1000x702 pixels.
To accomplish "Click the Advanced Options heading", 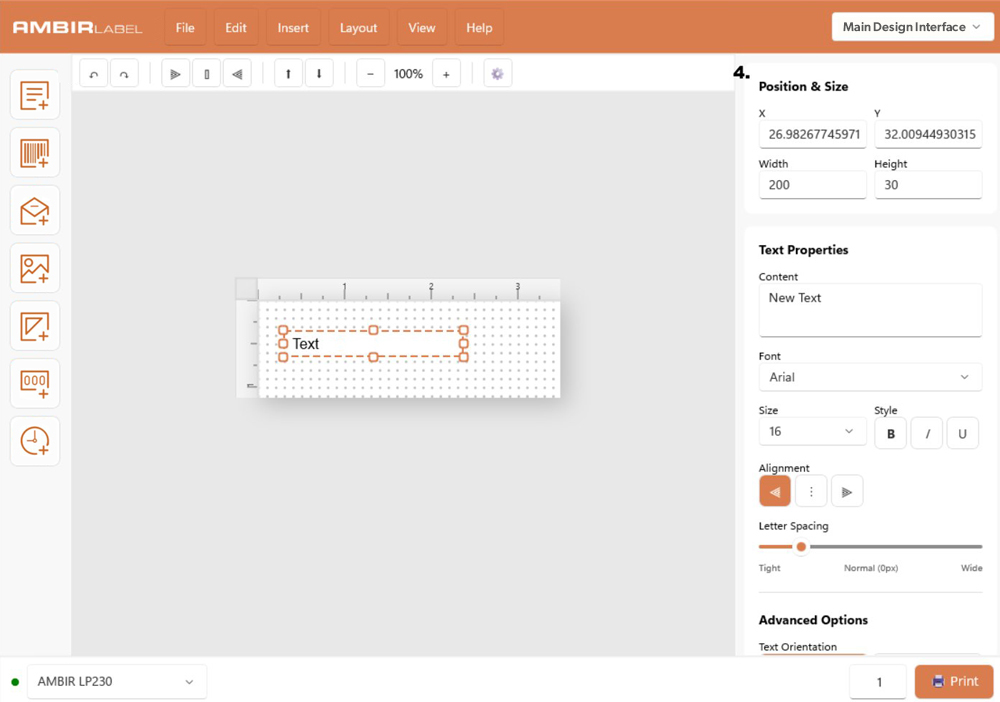I will (813, 620).
